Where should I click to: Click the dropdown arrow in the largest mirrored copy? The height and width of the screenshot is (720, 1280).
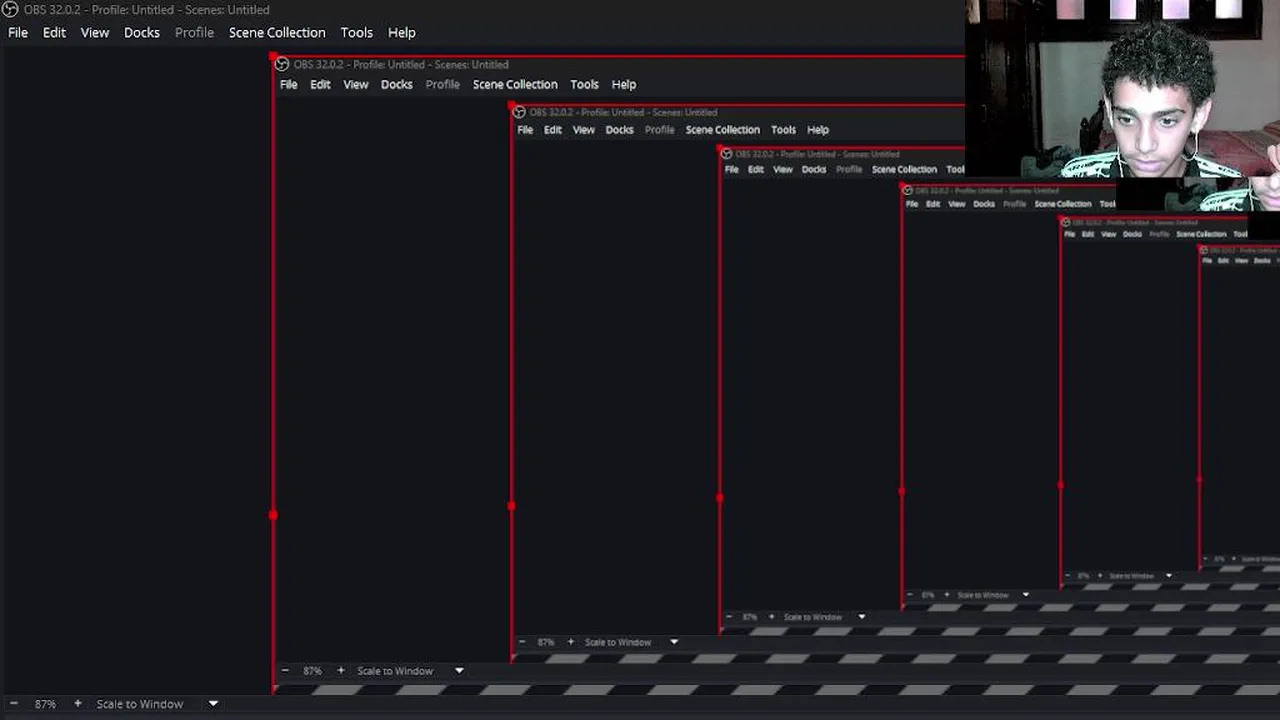pos(459,671)
